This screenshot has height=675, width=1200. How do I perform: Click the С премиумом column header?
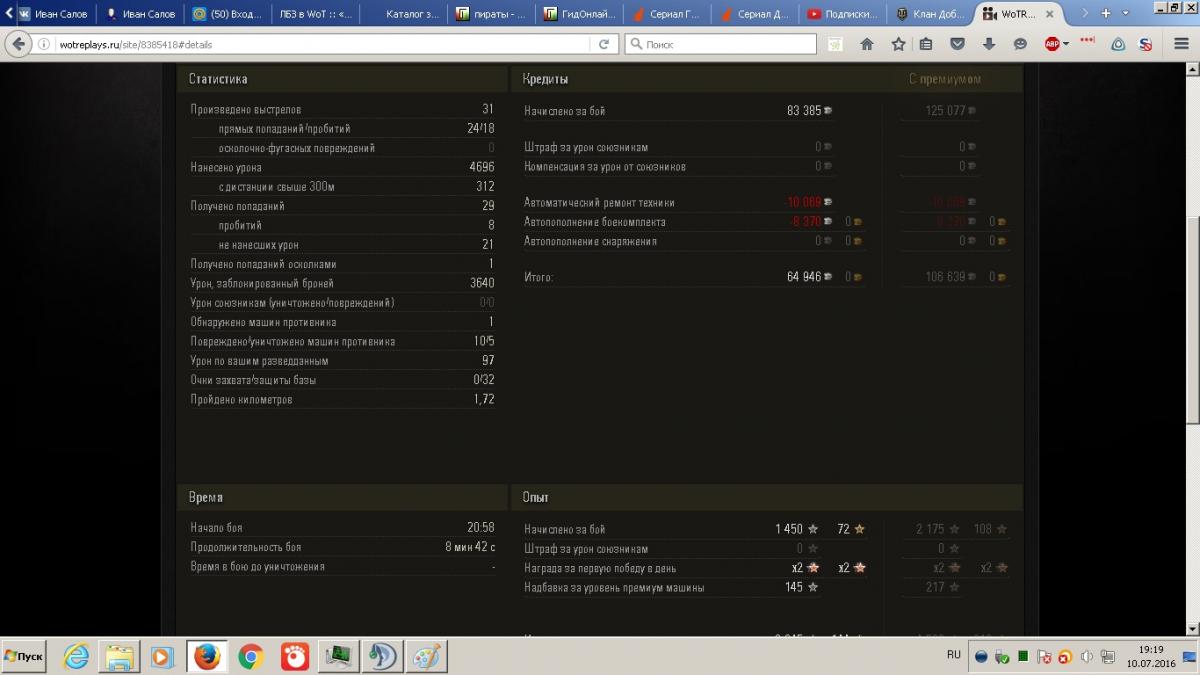[x=945, y=79]
